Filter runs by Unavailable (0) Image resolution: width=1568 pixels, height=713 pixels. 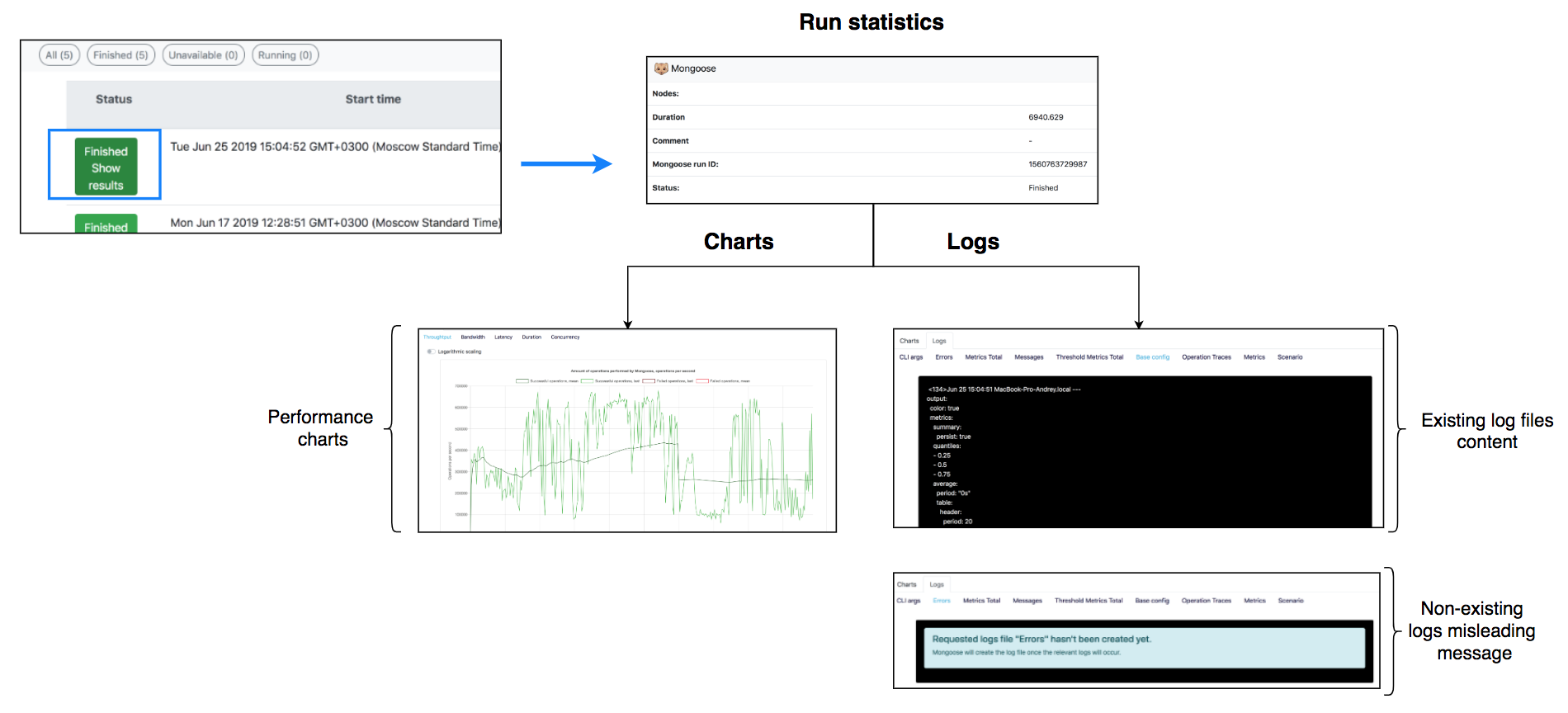point(204,55)
